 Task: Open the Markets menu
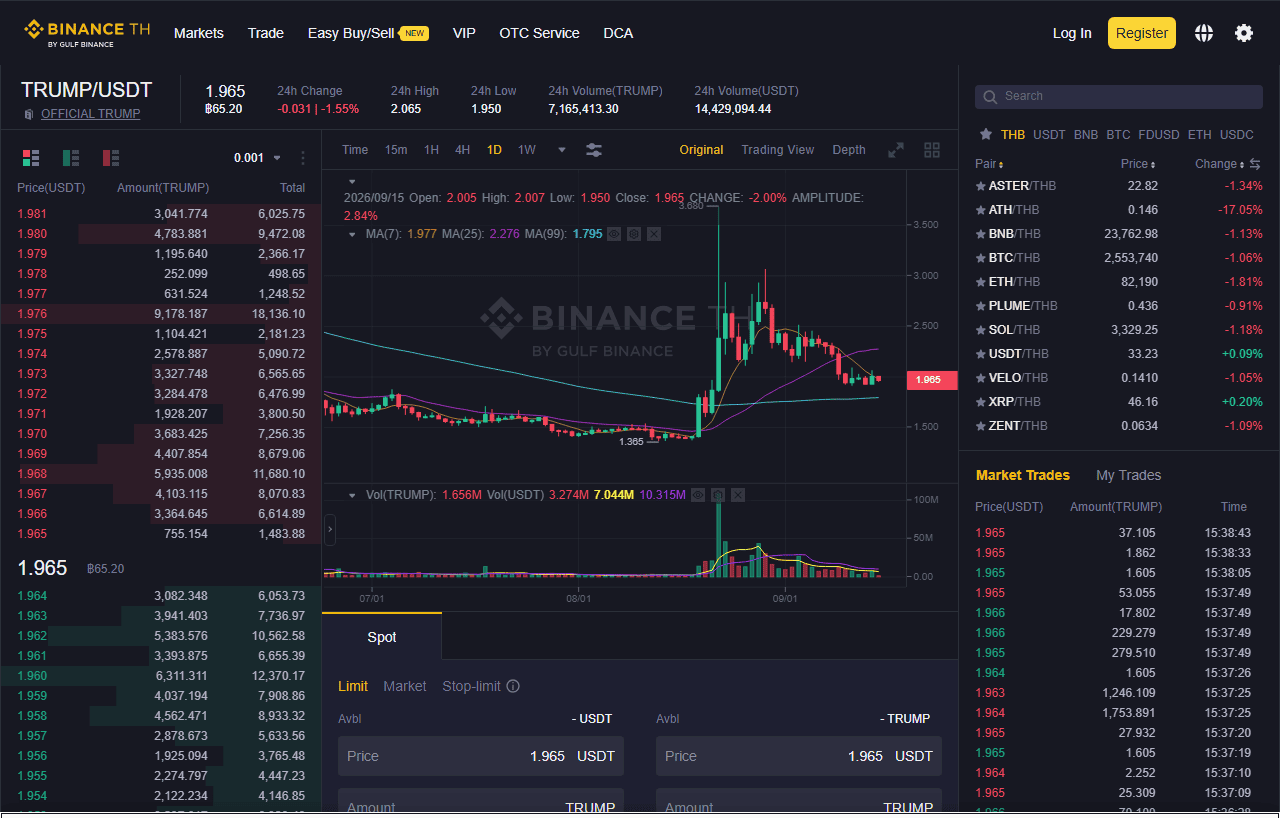[199, 33]
